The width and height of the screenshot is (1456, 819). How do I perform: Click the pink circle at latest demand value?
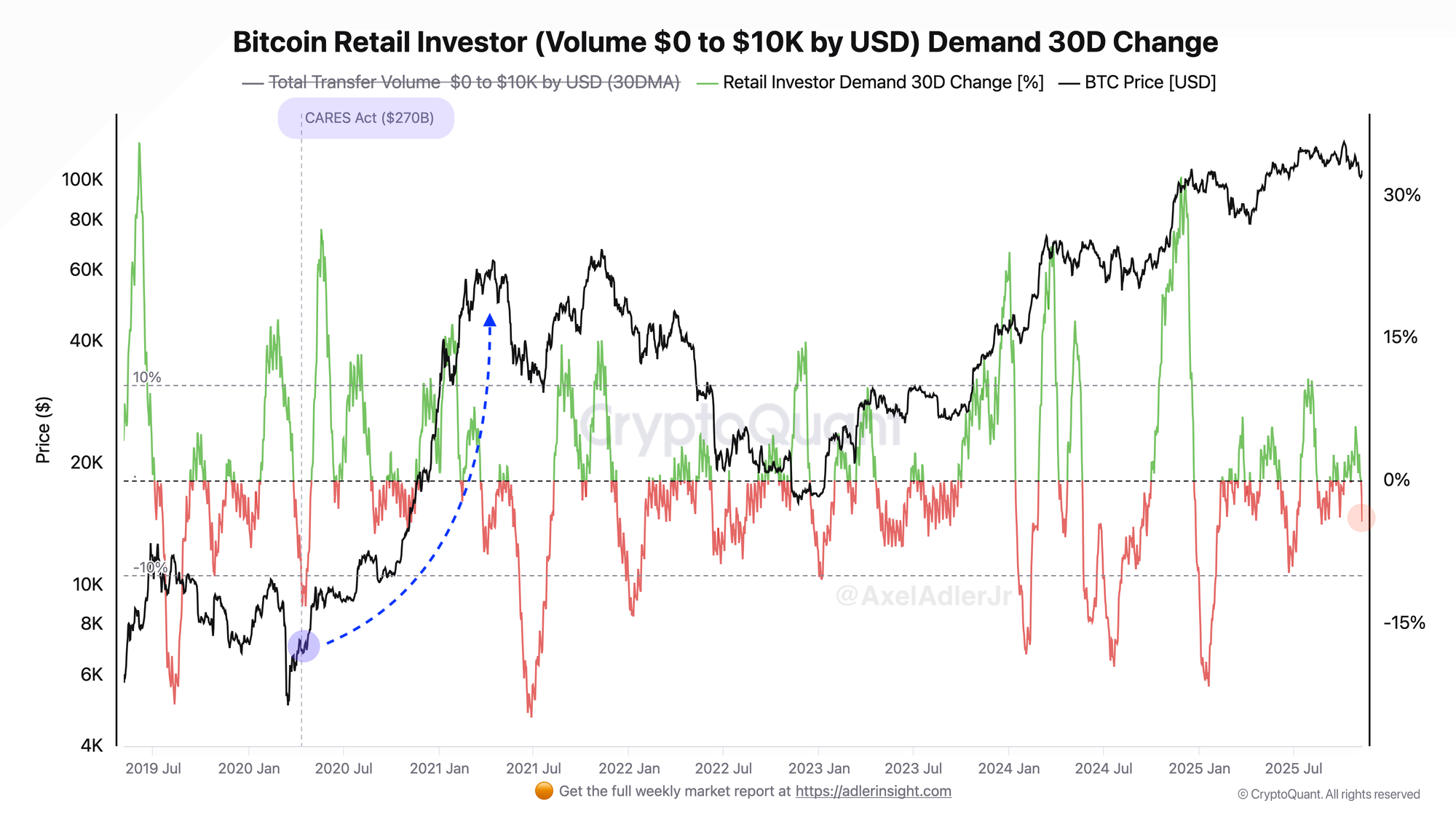click(x=1361, y=518)
